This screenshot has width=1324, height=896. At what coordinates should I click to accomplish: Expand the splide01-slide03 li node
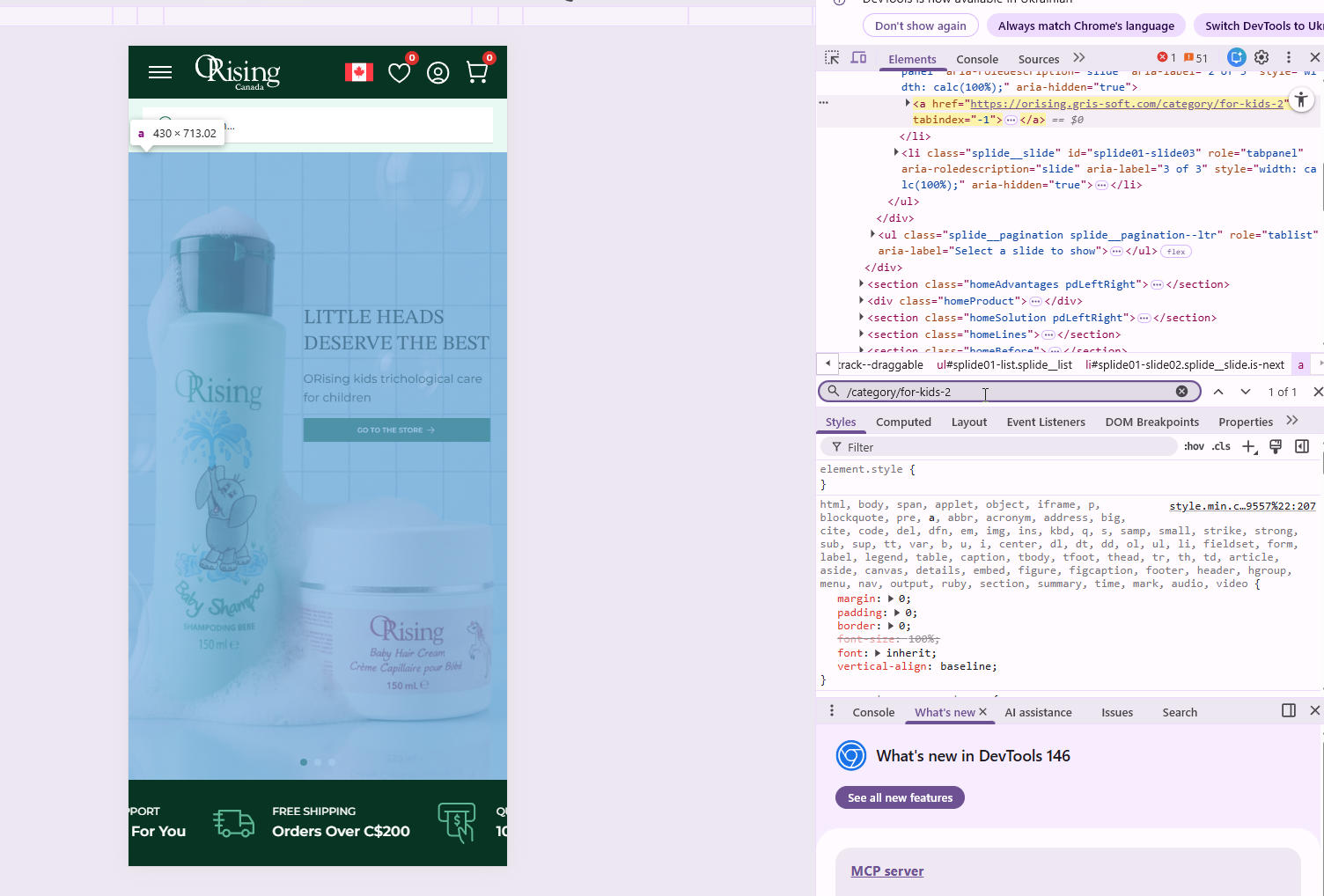coord(896,152)
